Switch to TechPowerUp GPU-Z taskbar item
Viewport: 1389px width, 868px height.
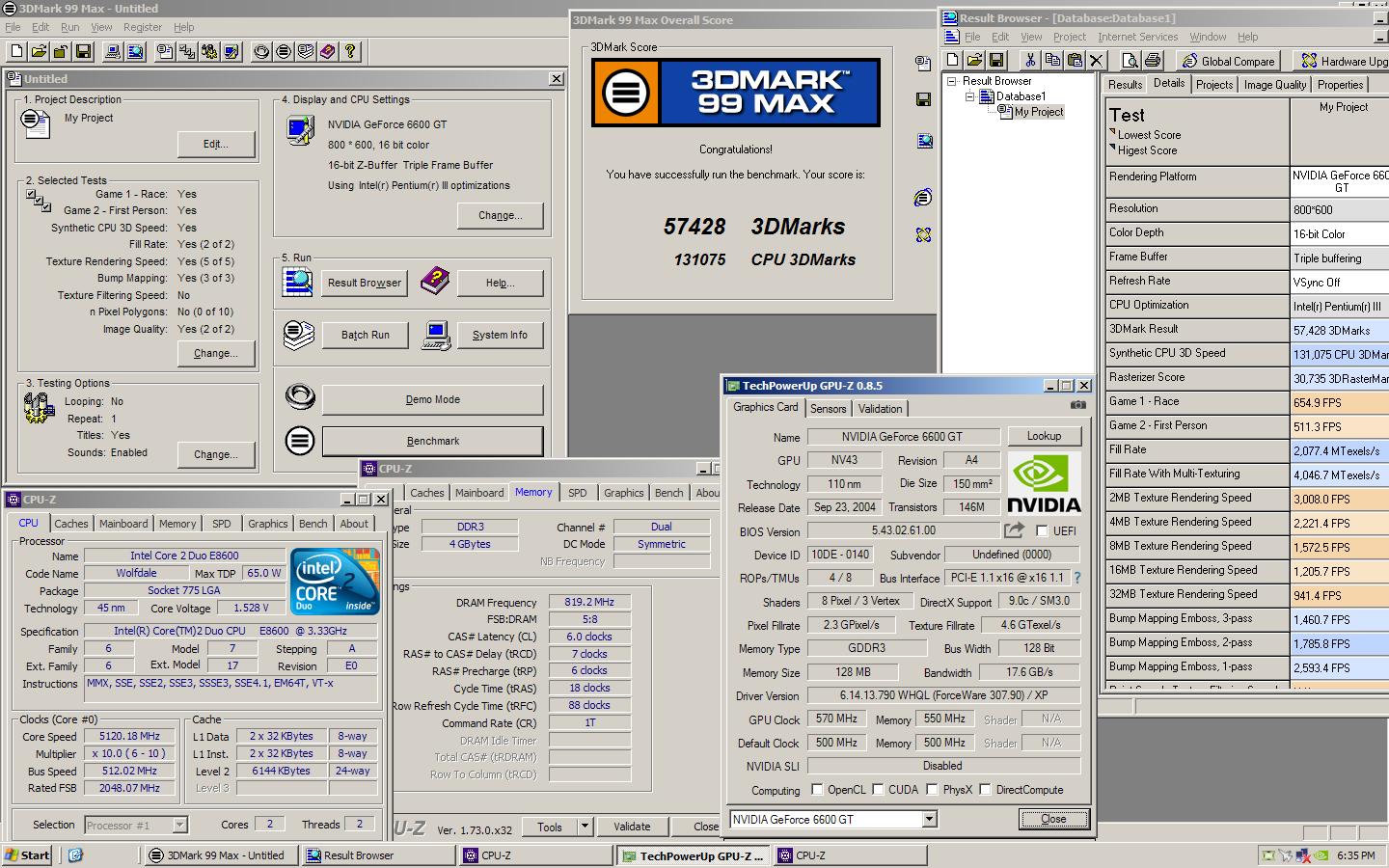click(694, 855)
